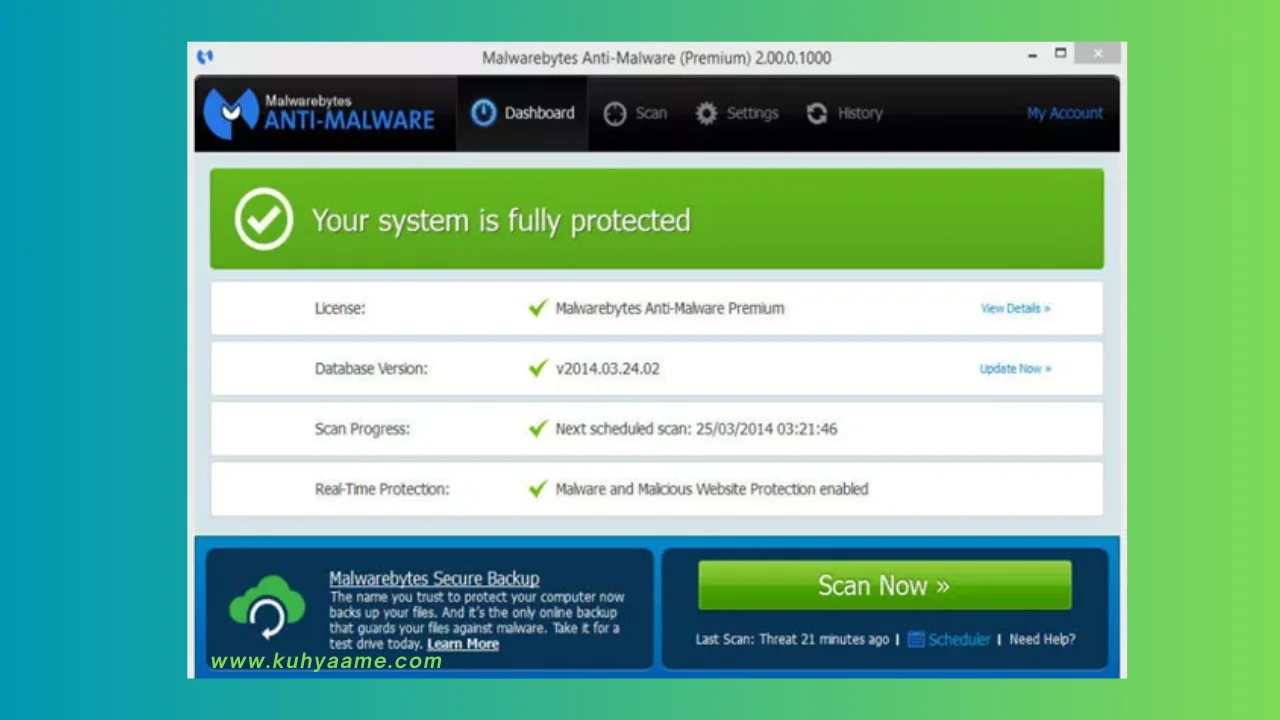This screenshot has height=720, width=1280.
Task: Click the Database Version green checkmark
Action: click(538, 368)
